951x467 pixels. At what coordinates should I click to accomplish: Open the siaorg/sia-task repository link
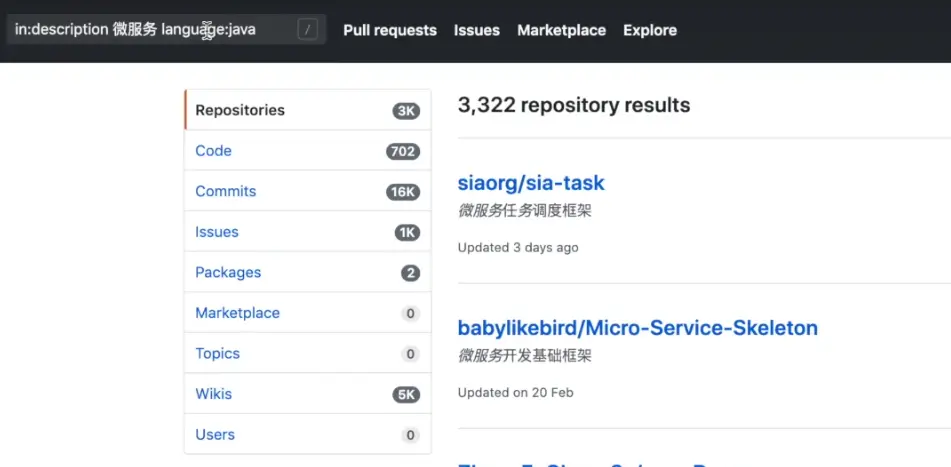531,183
